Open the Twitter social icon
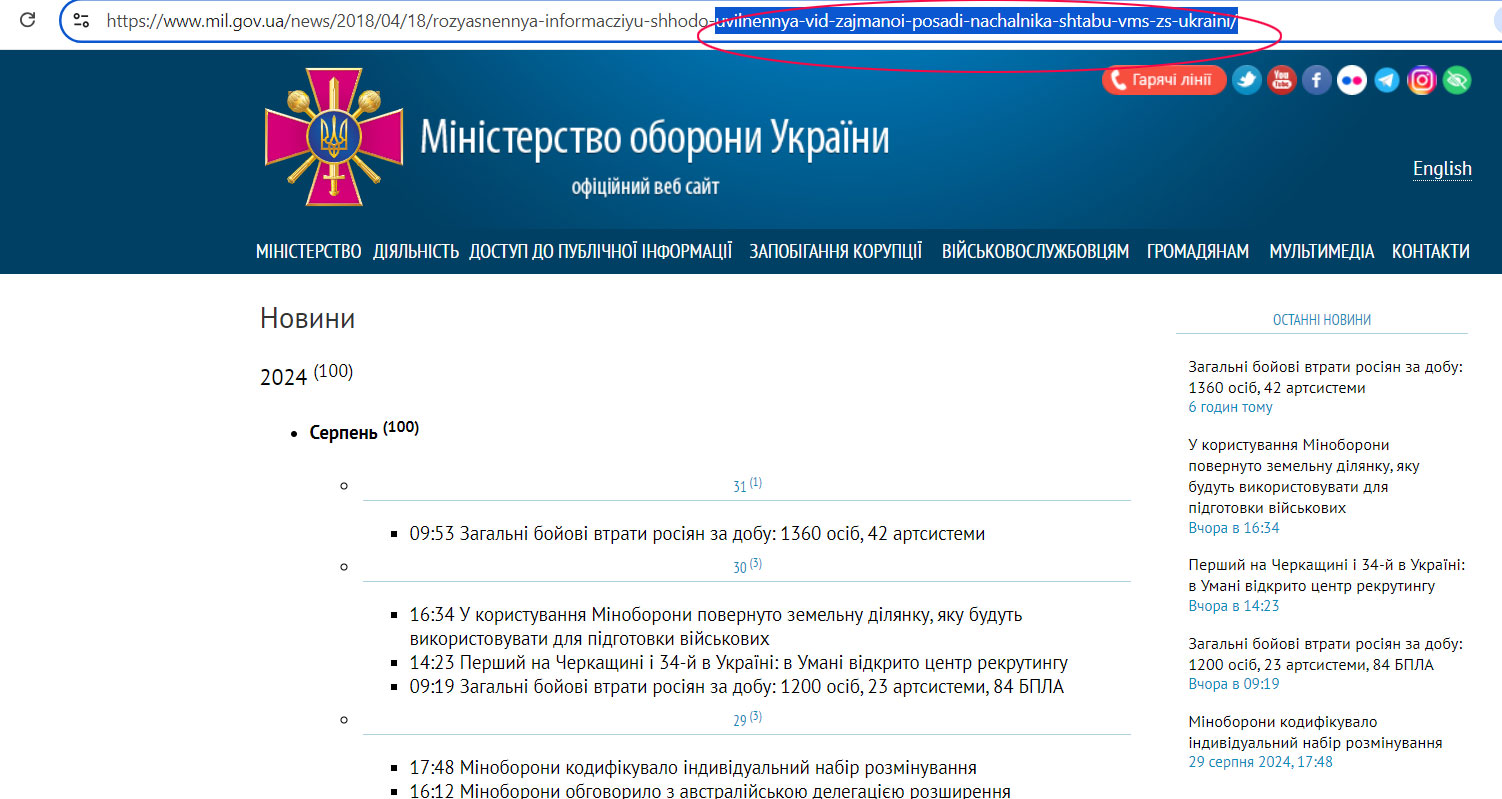Image resolution: width=1502 pixels, height=799 pixels. pyautogui.click(x=1246, y=80)
